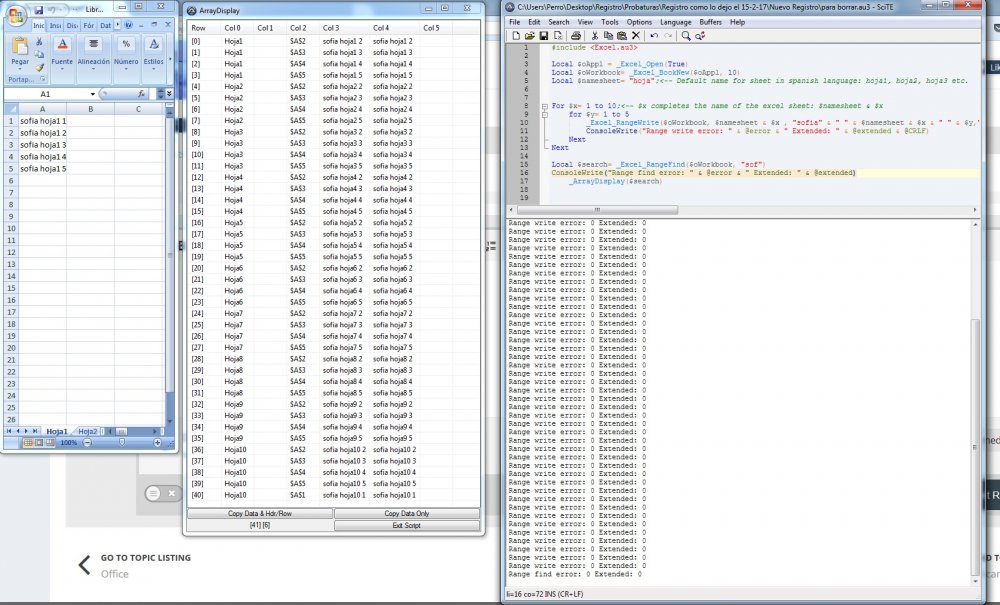Open a file with SciTE's Open icon
Screen dimensions: 1000x605
click(529, 35)
